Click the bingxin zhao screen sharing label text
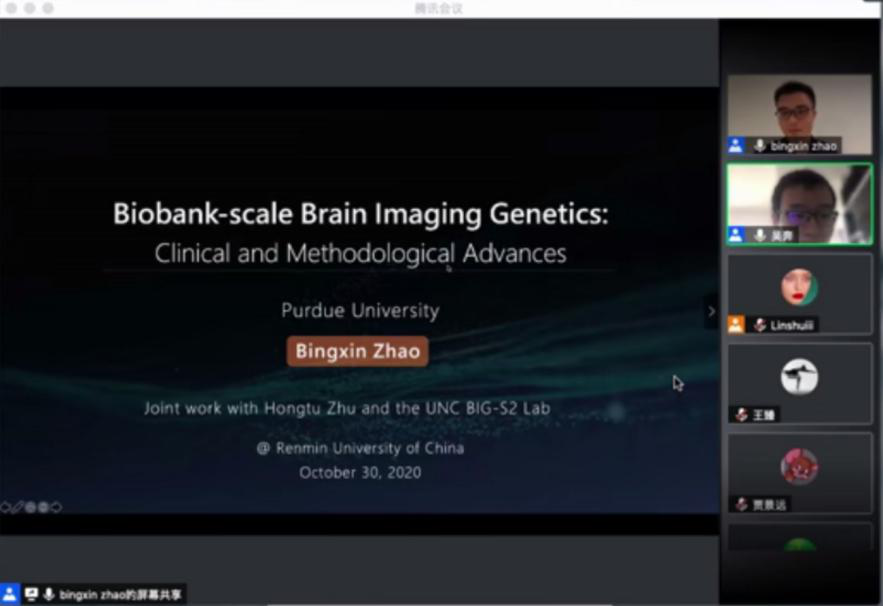This screenshot has height=606, width=883. tap(119, 594)
